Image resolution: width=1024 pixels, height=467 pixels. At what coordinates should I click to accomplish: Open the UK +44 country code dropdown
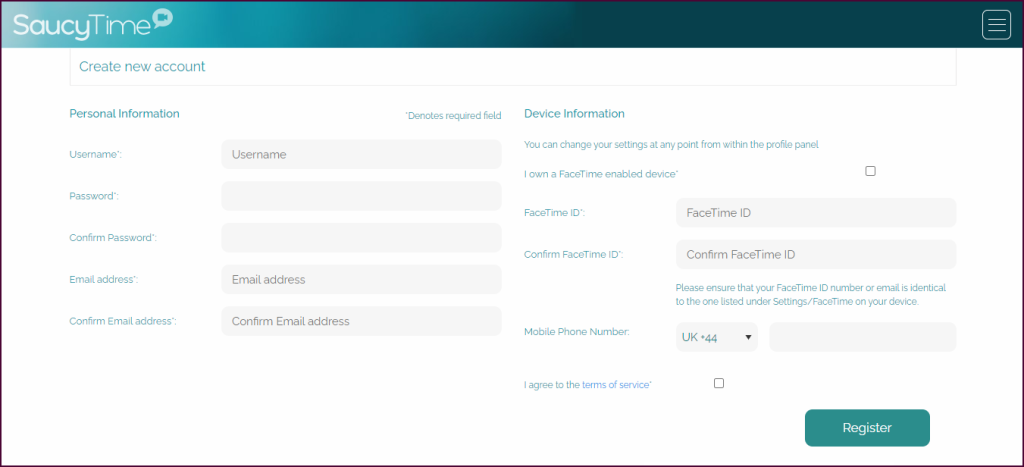(x=717, y=337)
